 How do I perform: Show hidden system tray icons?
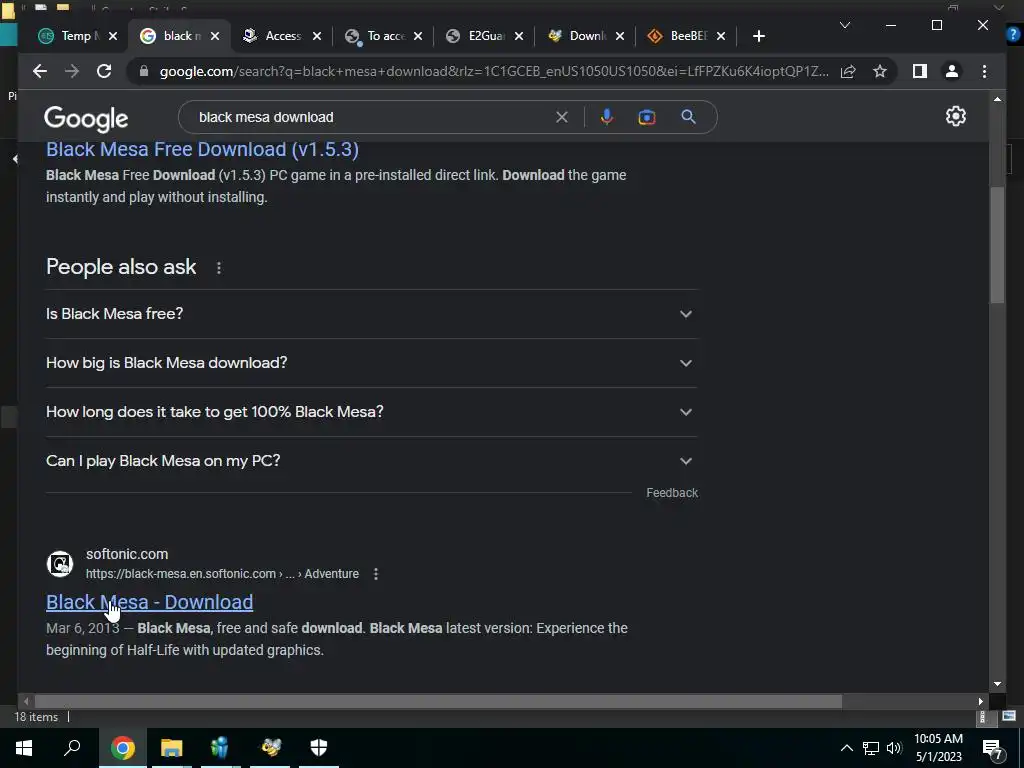tap(846, 748)
